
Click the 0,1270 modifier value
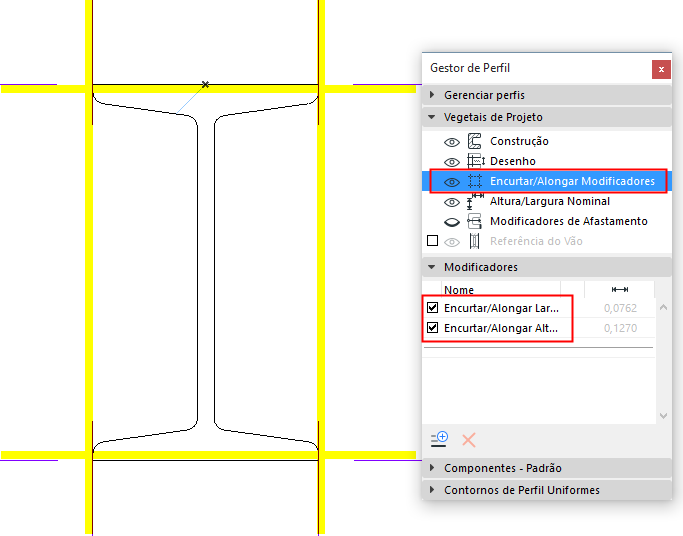pos(620,328)
